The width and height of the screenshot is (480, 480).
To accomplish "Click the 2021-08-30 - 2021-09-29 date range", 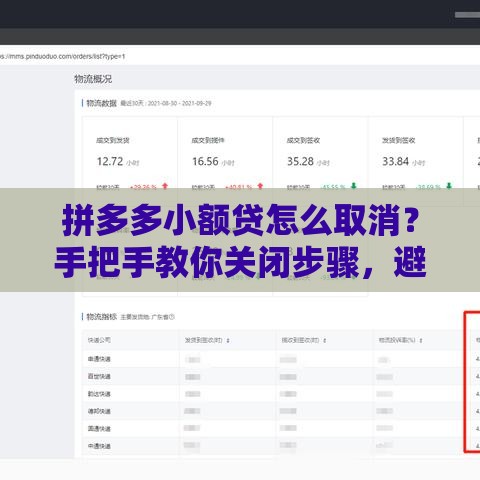I will pos(180,103).
